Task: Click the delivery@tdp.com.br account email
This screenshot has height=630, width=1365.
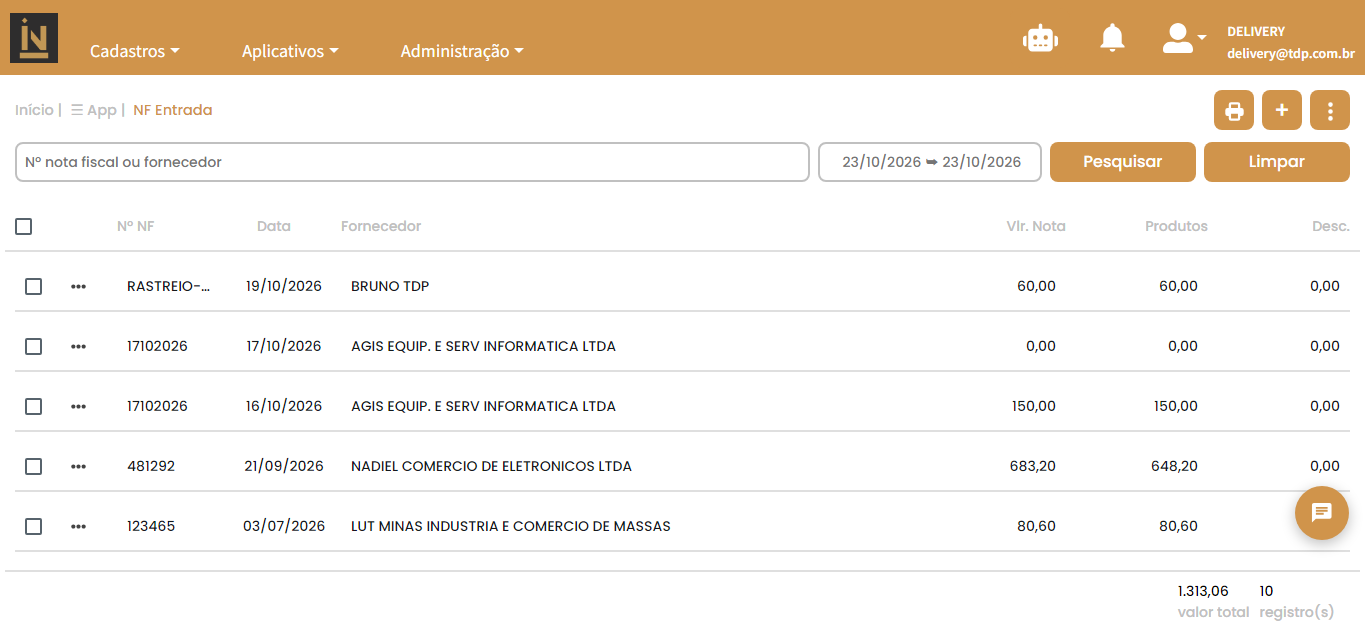Action: 1291,55
